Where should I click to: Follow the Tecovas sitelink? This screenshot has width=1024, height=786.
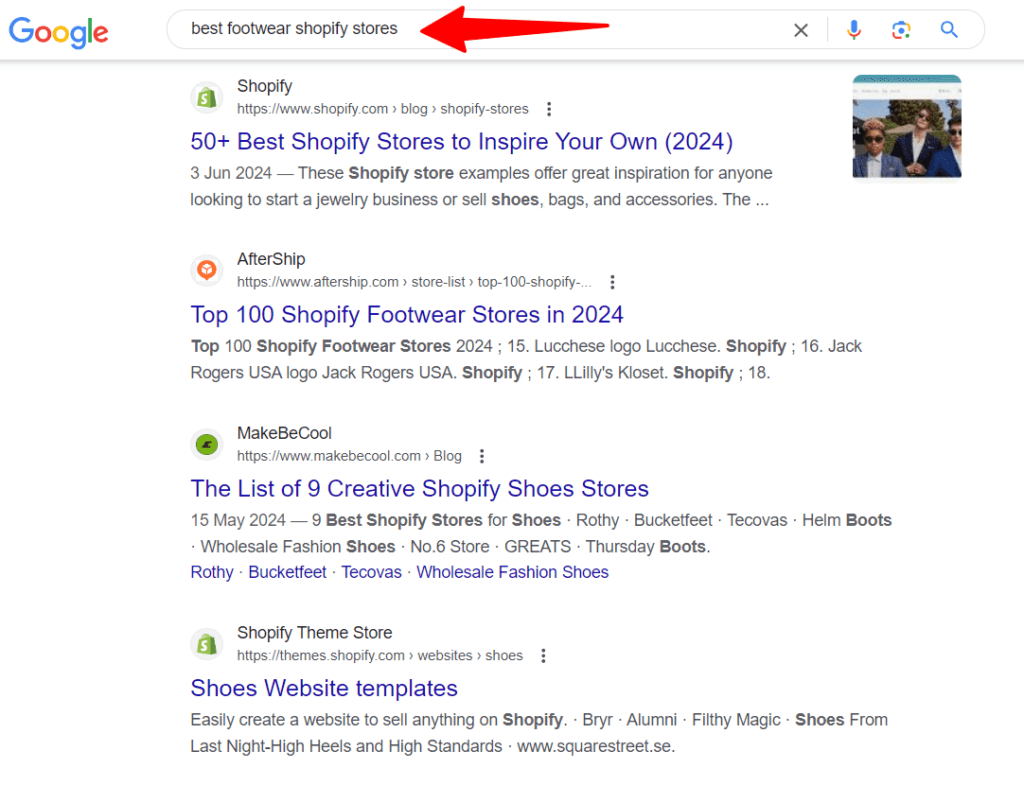pyautogui.click(x=372, y=573)
